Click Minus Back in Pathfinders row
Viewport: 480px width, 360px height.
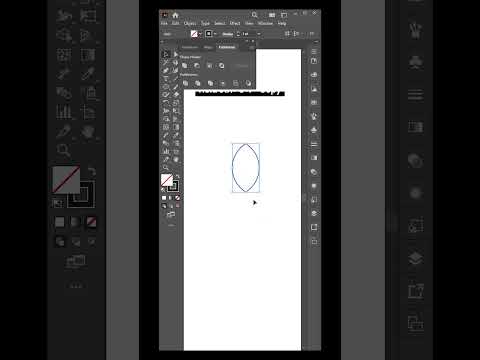coord(248,83)
